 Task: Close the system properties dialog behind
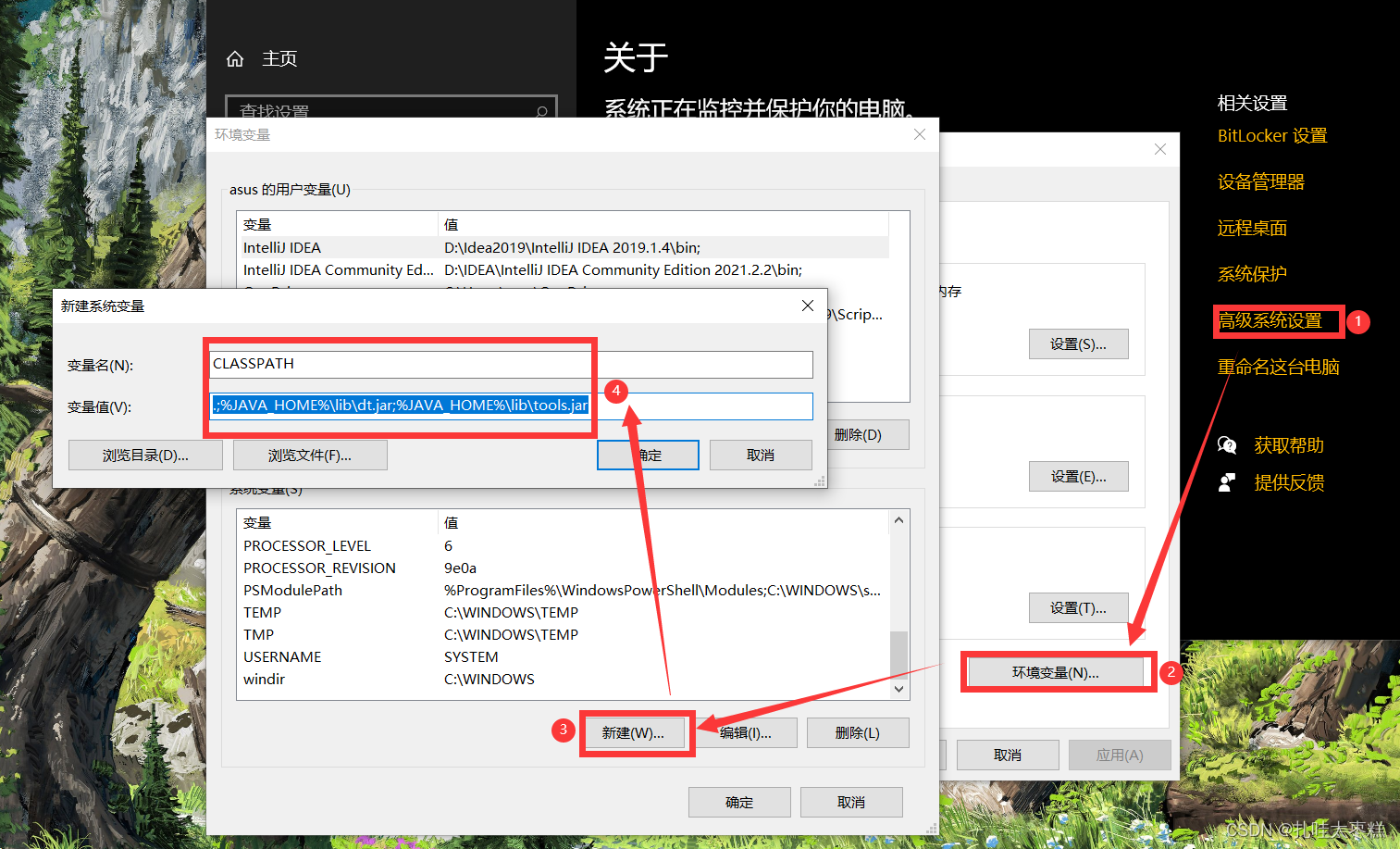[1160, 149]
